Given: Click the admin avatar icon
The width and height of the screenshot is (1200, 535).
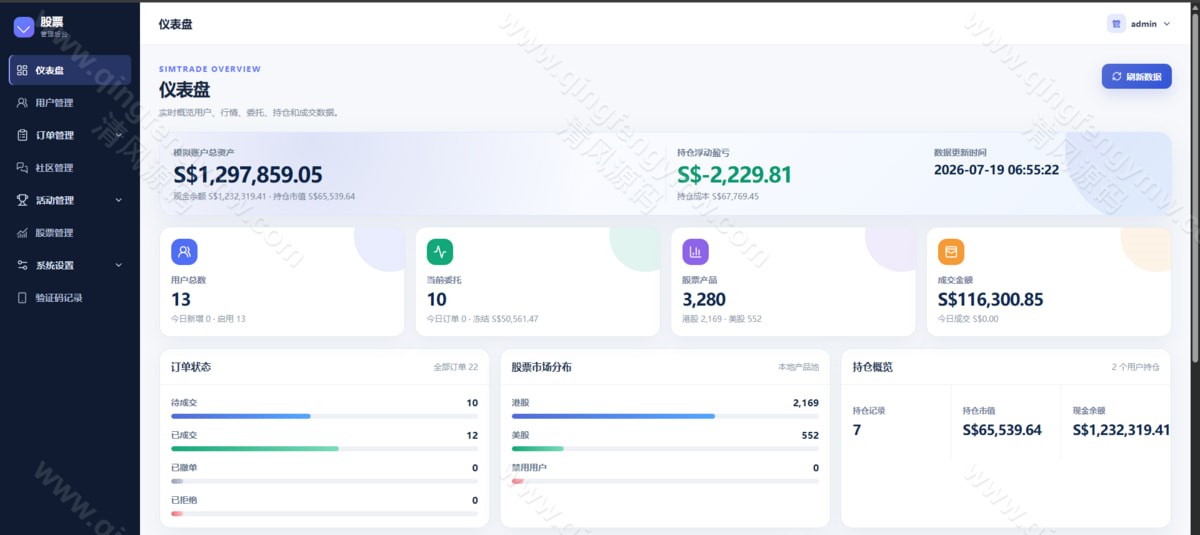Looking at the screenshot, I should tap(1116, 23).
